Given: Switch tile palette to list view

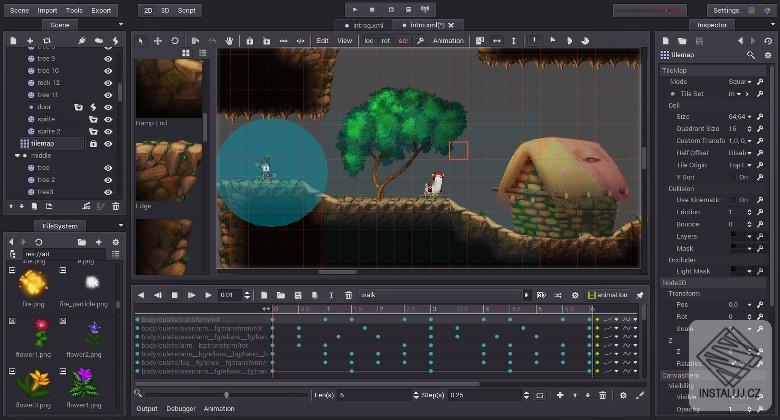Looking at the screenshot, I should point(202,53).
